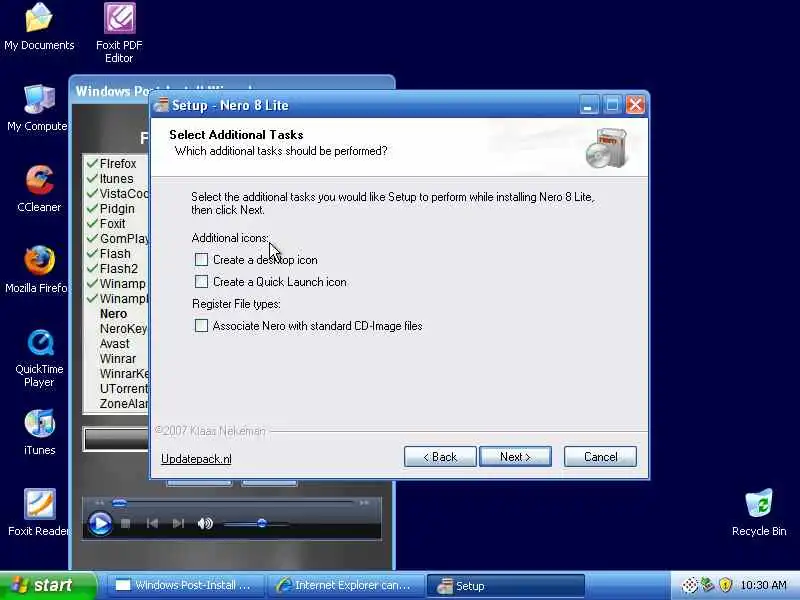Select Itunes in the post-install list

116,179
